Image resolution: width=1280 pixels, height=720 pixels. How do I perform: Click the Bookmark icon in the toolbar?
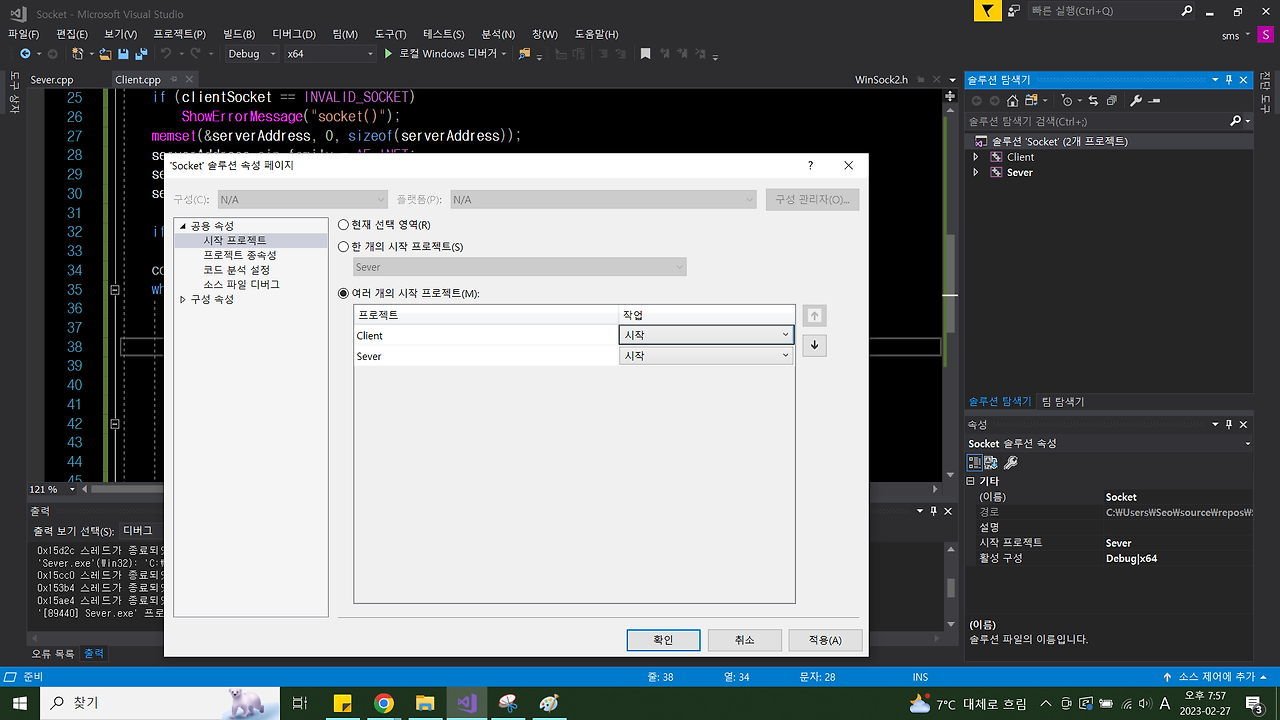(646, 53)
